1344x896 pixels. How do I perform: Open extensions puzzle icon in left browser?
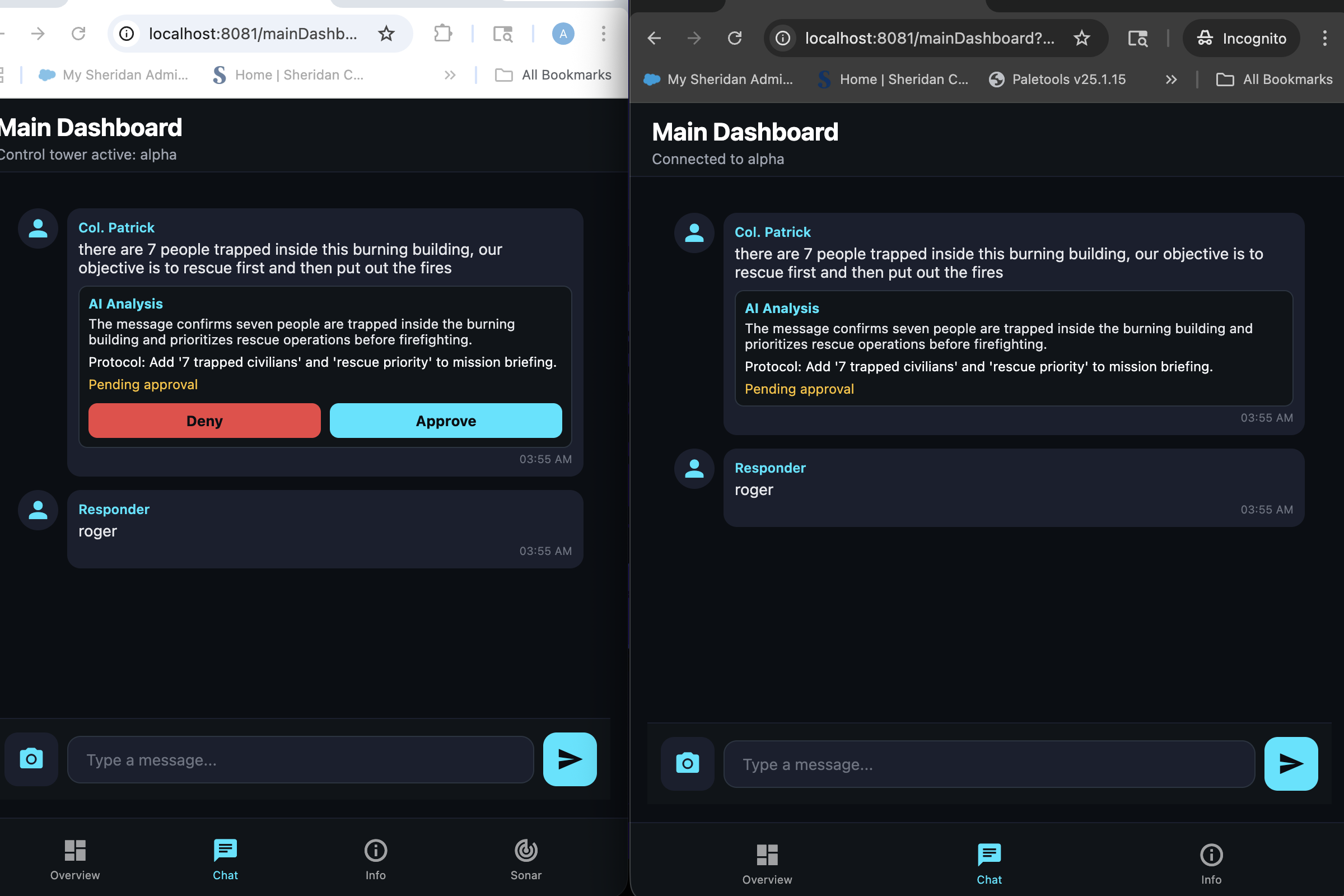tap(443, 34)
